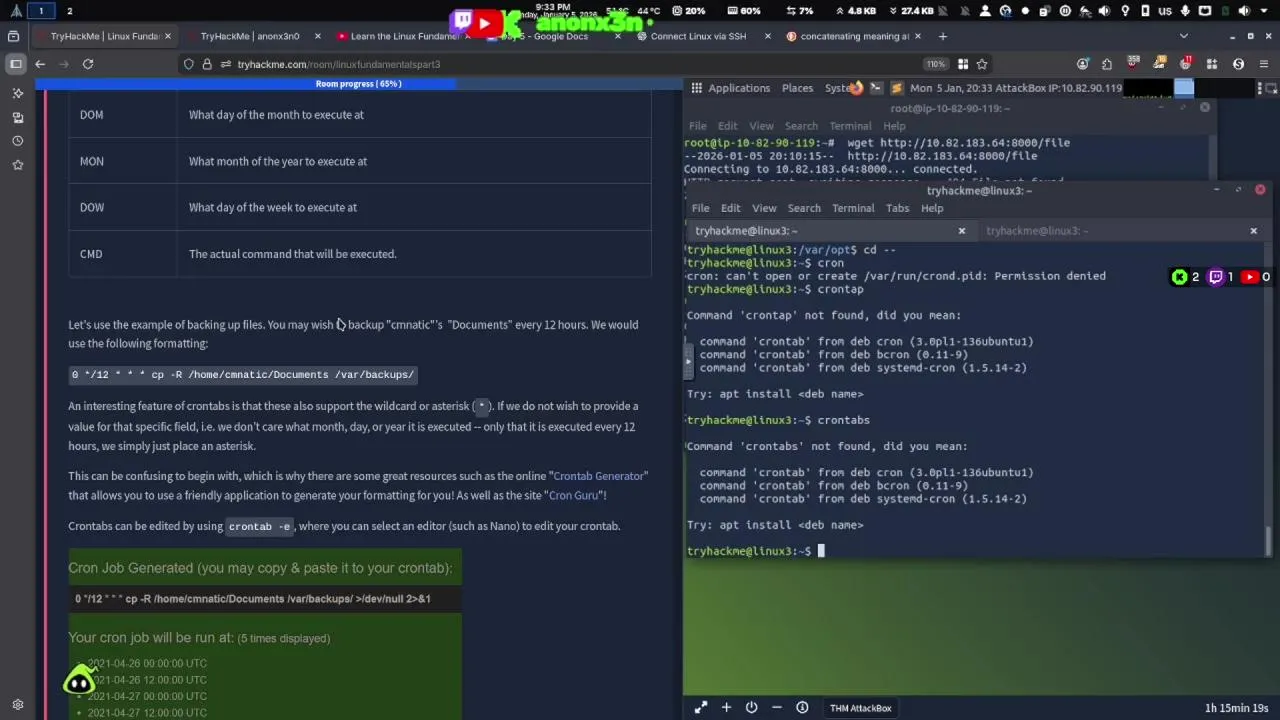This screenshot has height=720, width=1280.
Task: Go back to previous browser page
Action: (40, 64)
